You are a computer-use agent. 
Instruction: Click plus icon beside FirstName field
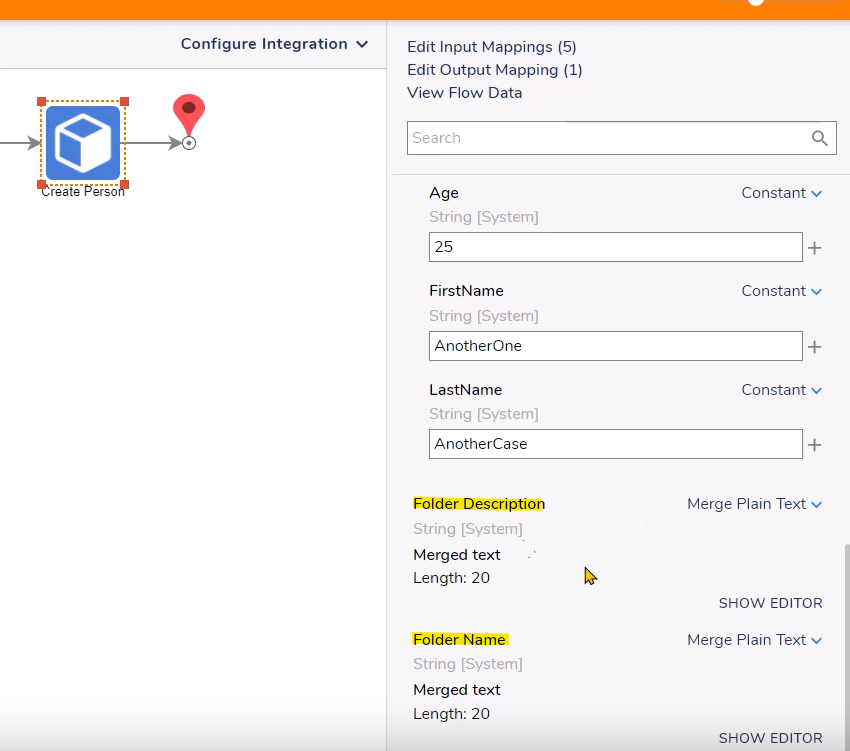click(x=814, y=347)
